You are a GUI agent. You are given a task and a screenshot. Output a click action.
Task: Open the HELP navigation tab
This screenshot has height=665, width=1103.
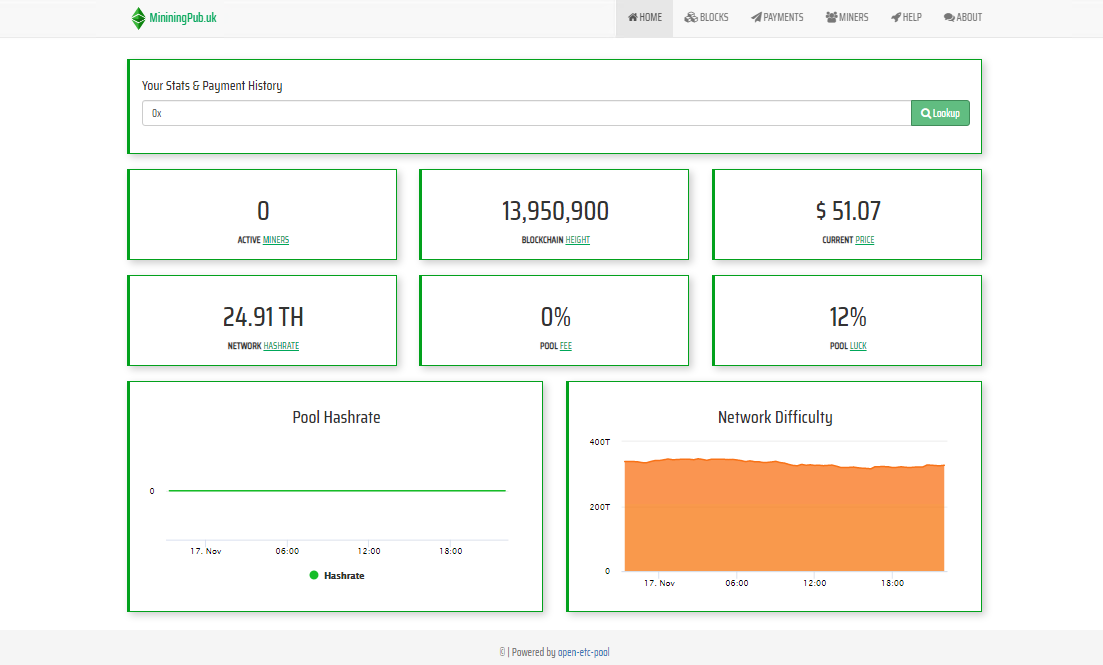click(x=907, y=18)
